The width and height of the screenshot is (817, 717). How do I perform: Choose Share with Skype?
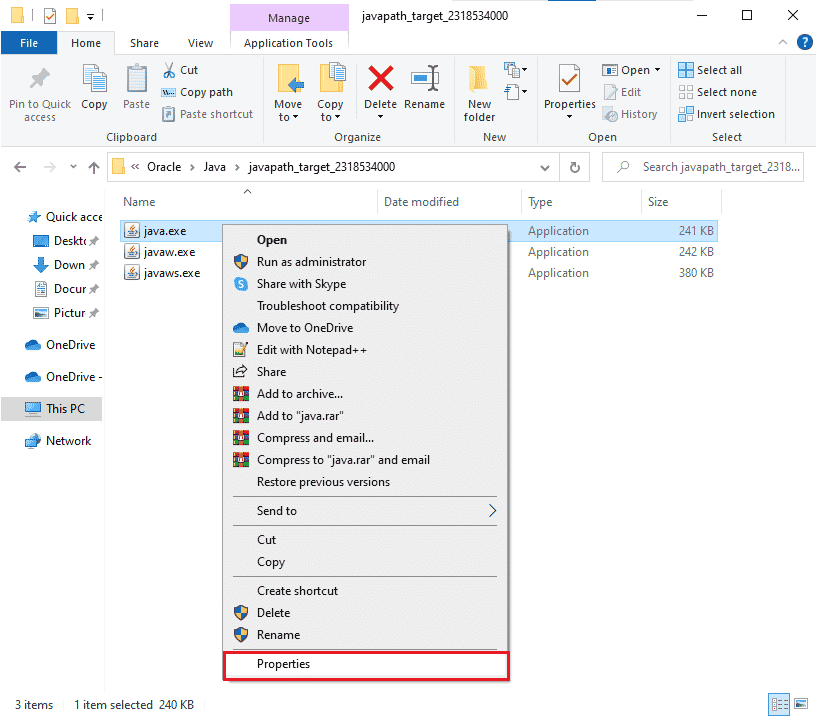tap(365, 284)
